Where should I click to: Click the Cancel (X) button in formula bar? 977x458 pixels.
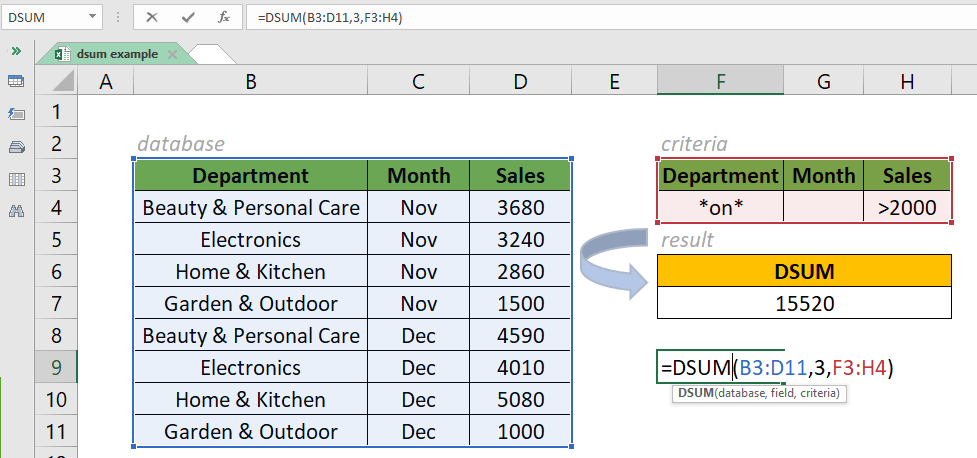tap(153, 17)
